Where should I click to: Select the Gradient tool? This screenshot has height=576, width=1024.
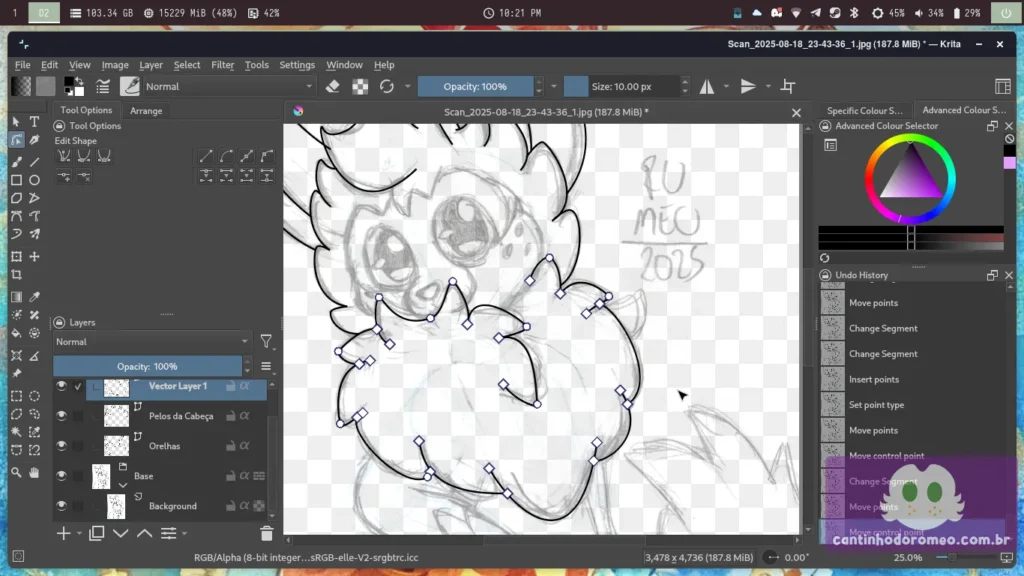point(16,297)
